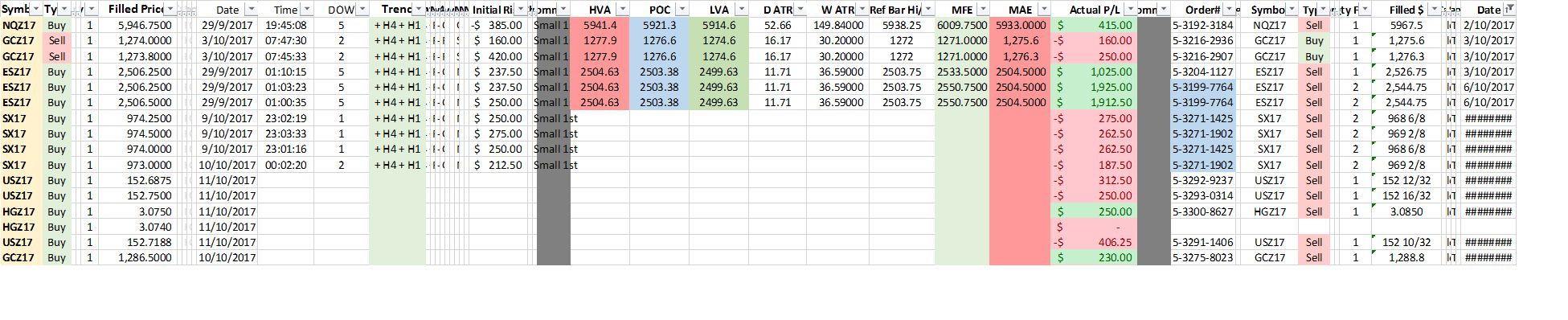Open the Initial Risk column filter dropdown
This screenshot has width=1568, height=320.
pos(520,9)
